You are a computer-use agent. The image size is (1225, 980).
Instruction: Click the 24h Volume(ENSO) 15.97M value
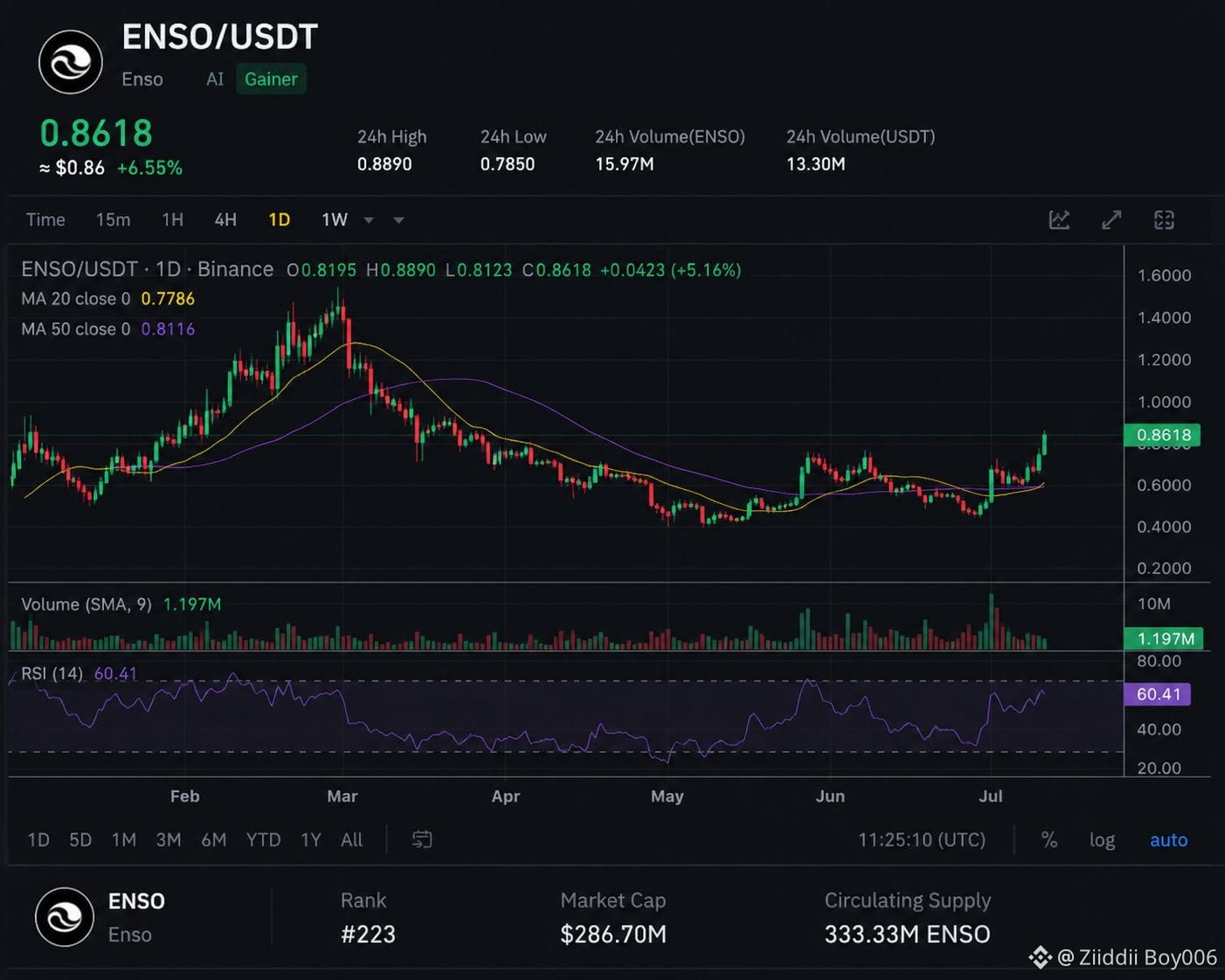click(624, 163)
